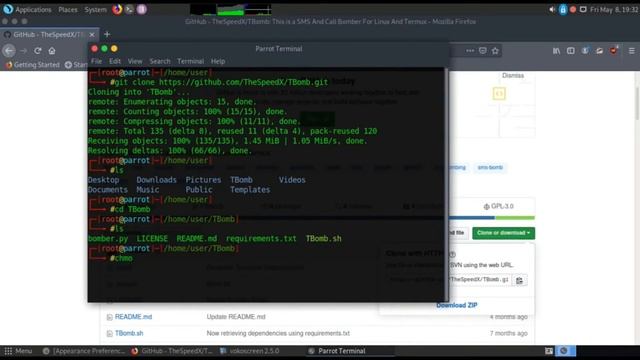
Task: Click the display tray icon in top panel
Action: [x=583, y=9]
